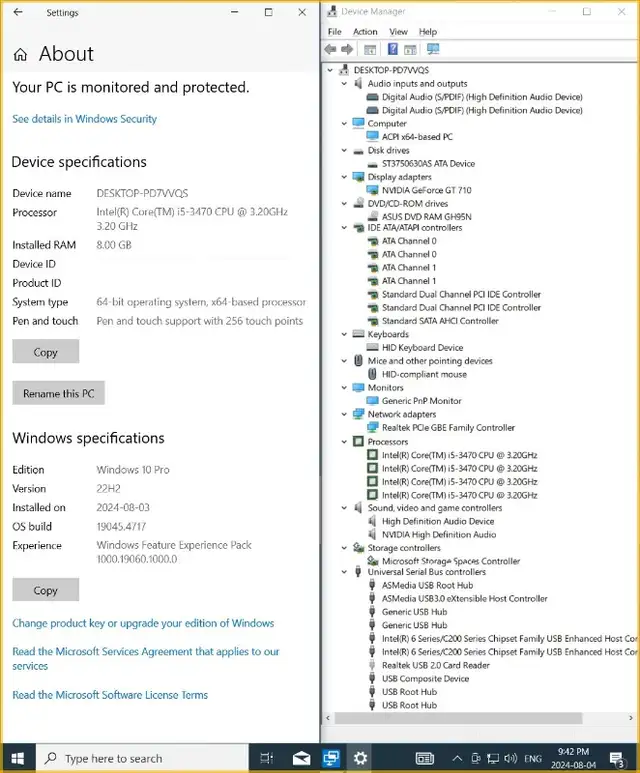Click the horizontal scrollbar in Device Manager

pos(458,718)
